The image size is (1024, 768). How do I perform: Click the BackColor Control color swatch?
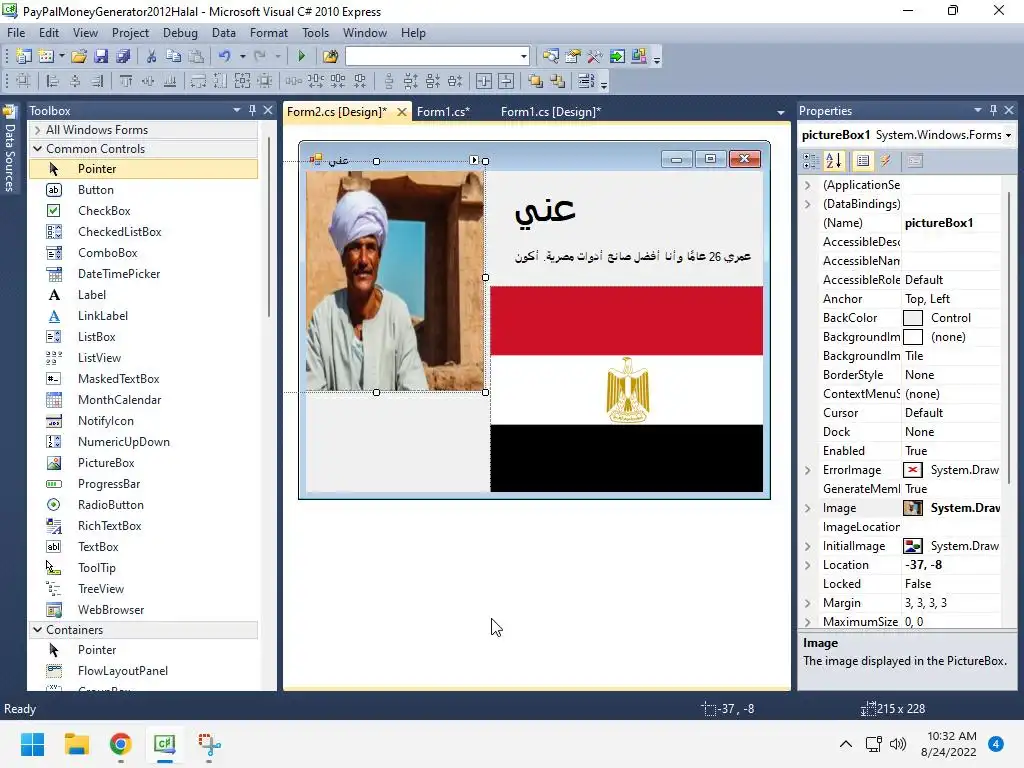pyautogui.click(x=912, y=318)
